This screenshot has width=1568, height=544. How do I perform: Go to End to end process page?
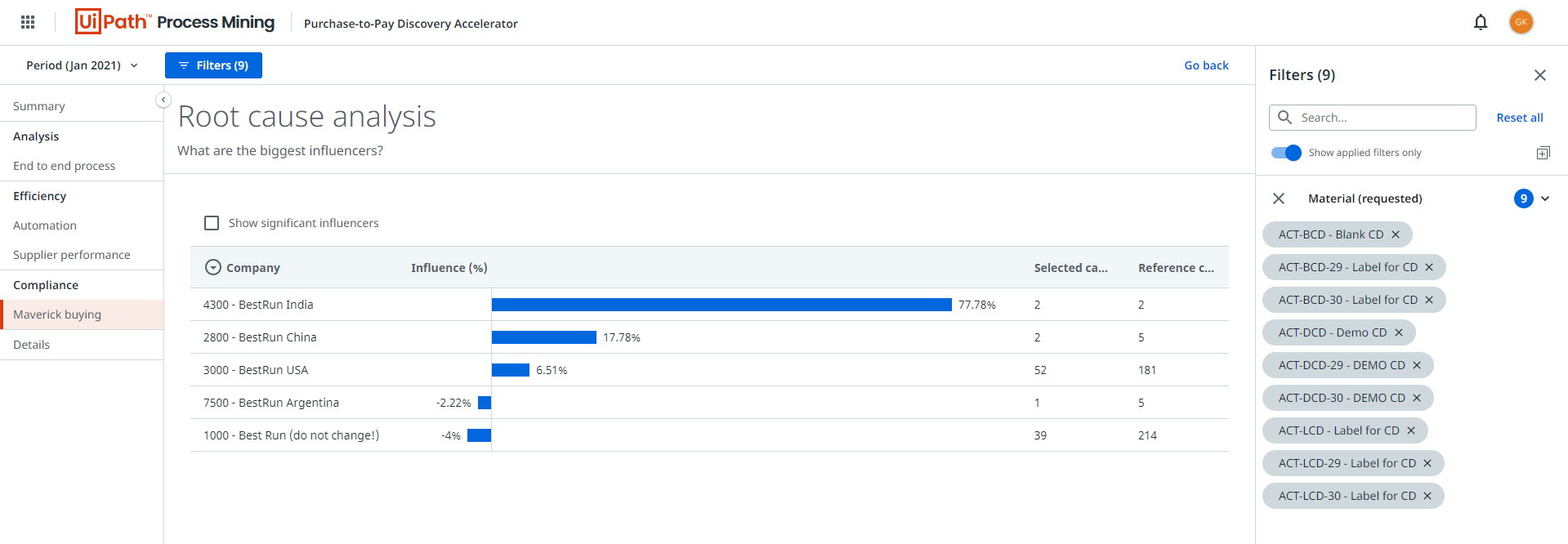pos(65,166)
